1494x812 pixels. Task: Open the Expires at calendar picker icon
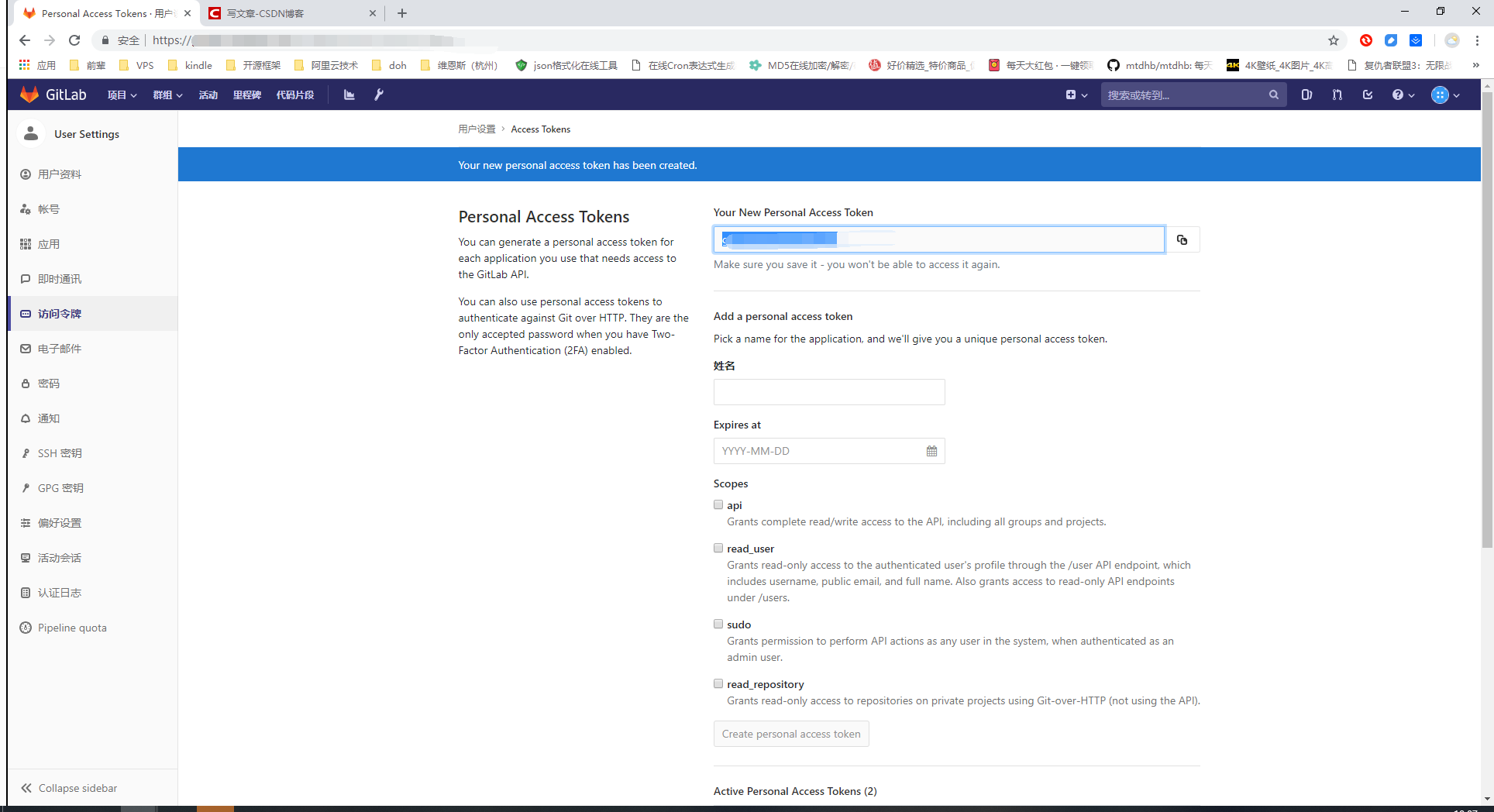click(931, 450)
